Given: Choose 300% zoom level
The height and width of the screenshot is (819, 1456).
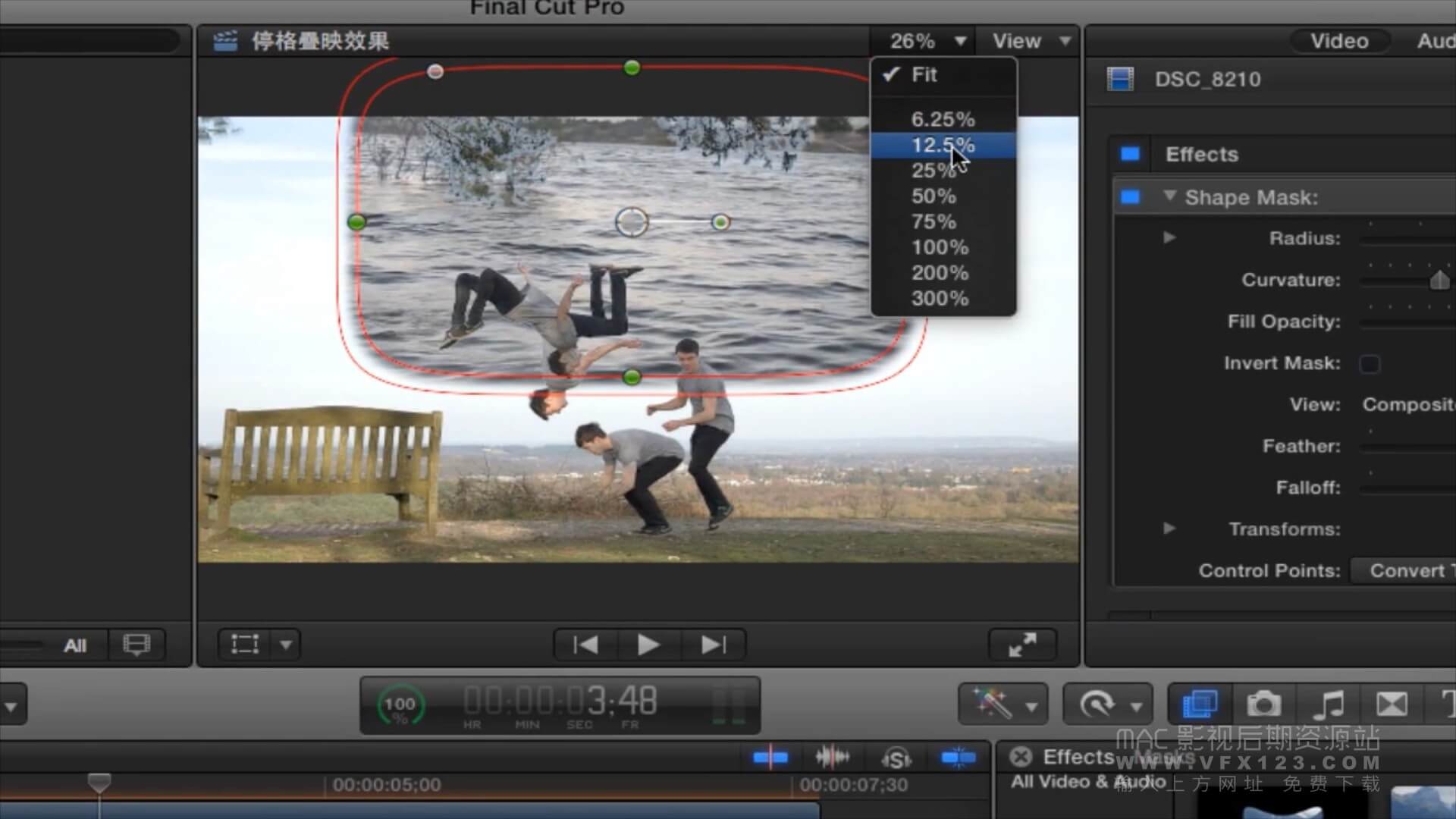Looking at the screenshot, I should (943, 298).
